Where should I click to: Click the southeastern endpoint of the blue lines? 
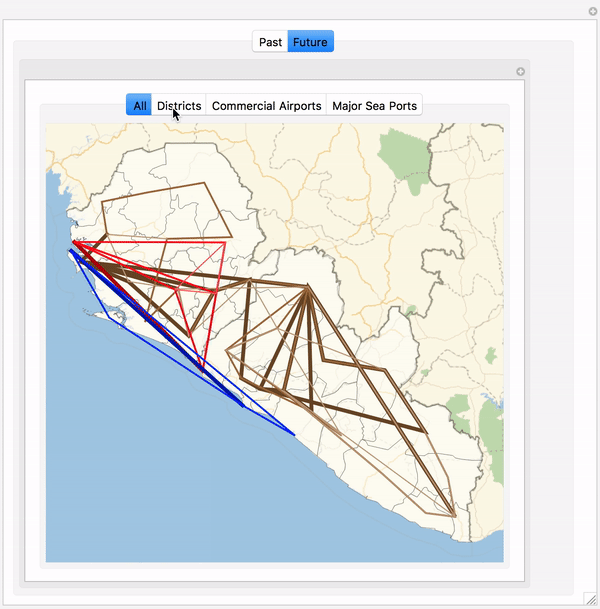(x=293, y=434)
